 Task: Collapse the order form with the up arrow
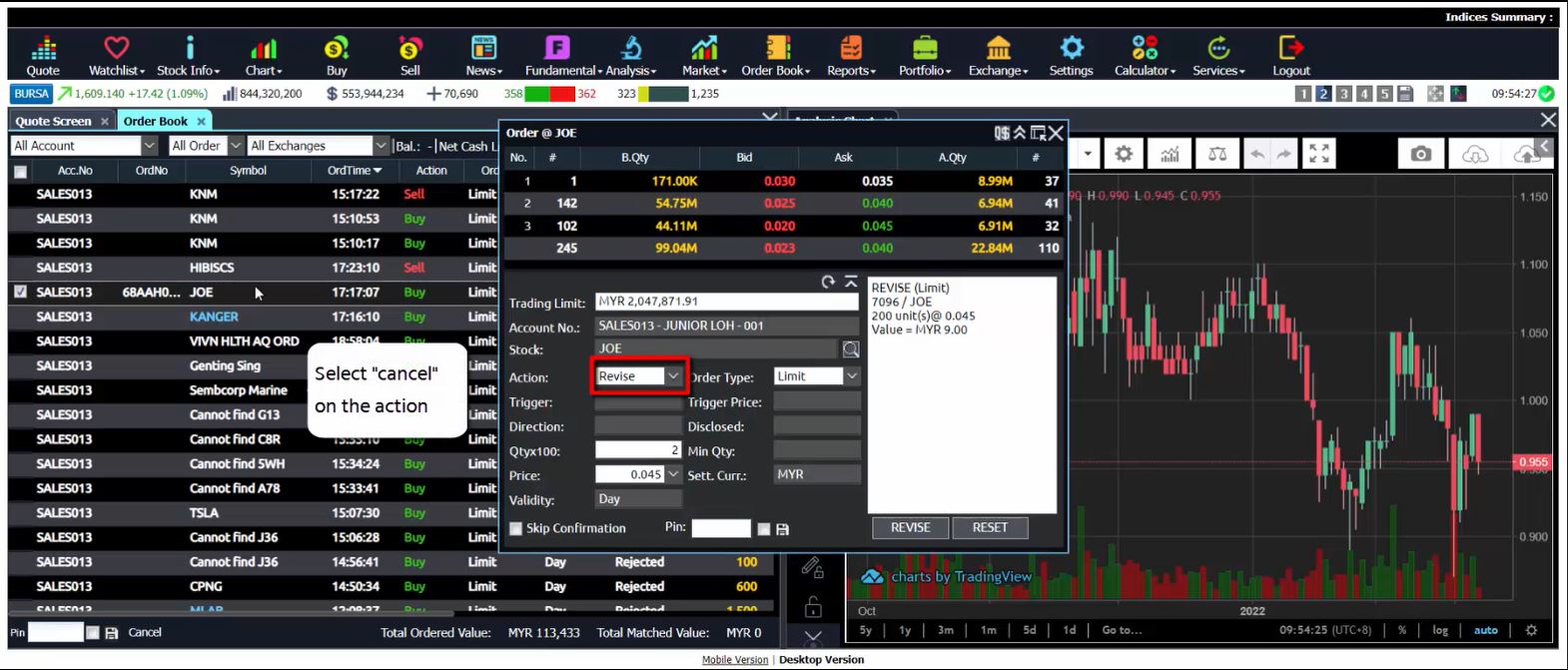coord(851,283)
